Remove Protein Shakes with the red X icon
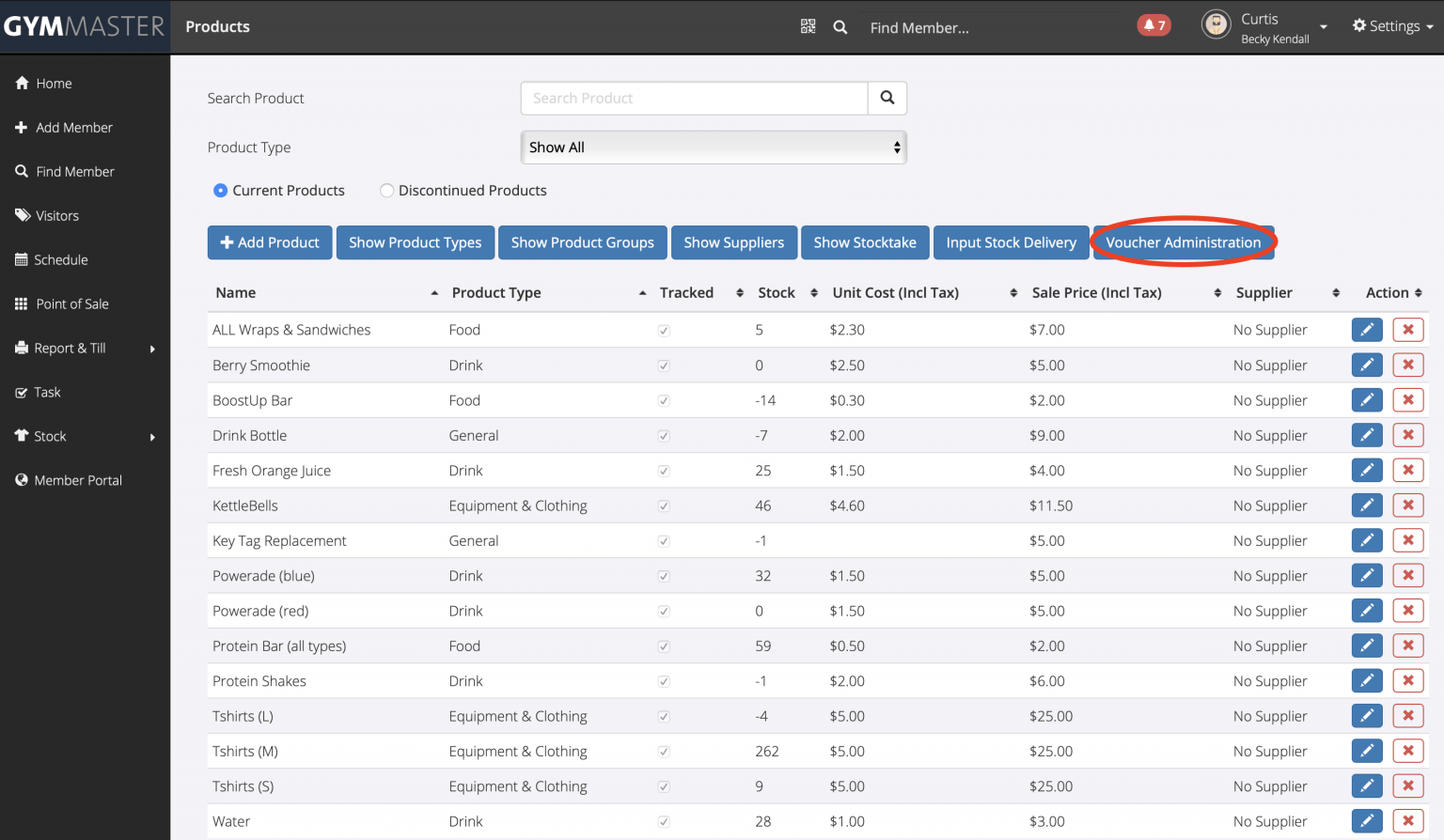Image resolution: width=1444 pixels, height=840 pixels. (x=1407, y=681)
